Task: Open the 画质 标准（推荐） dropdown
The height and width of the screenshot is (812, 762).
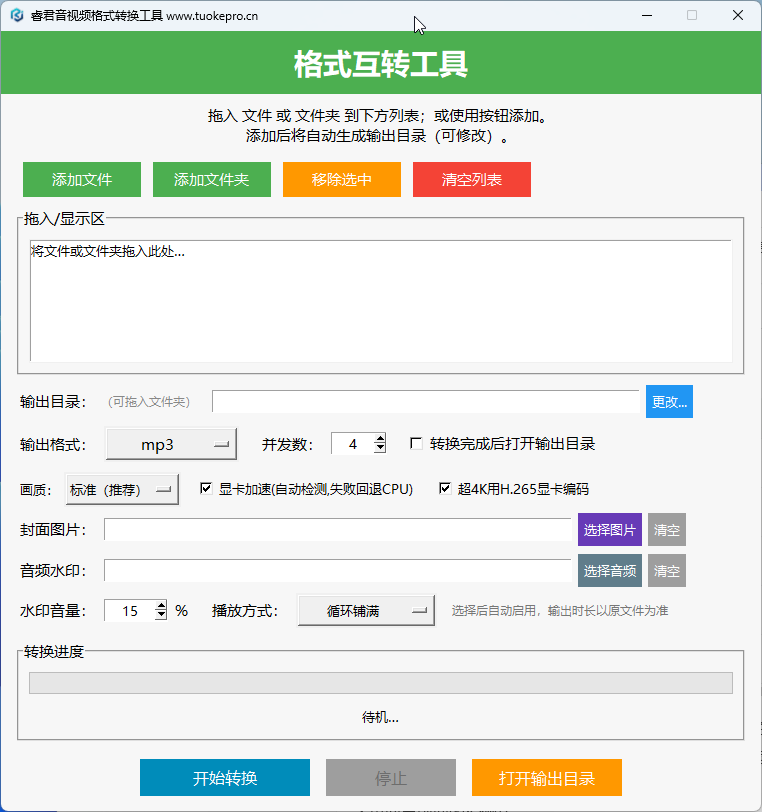Action: click(x=122, y=489)
